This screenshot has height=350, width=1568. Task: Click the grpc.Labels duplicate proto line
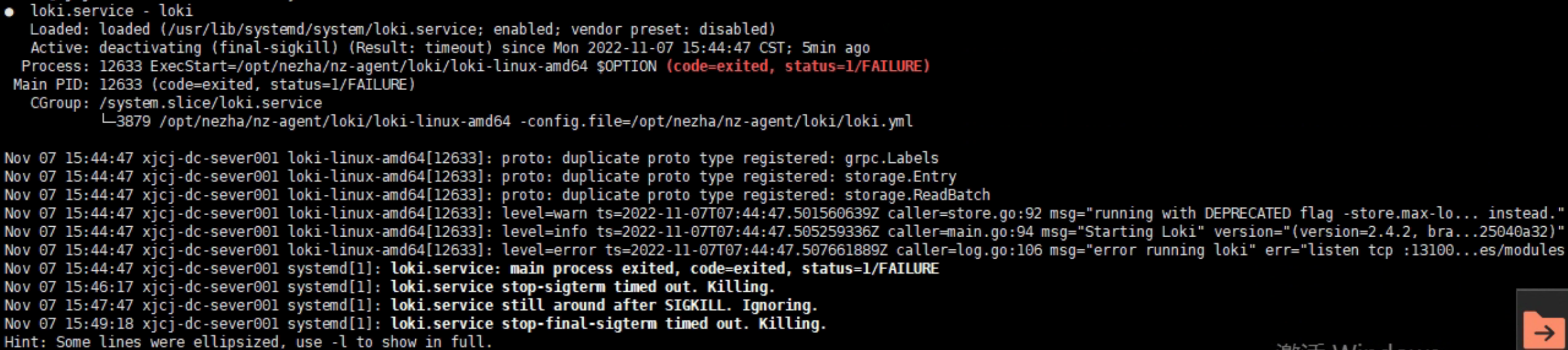tap(720, 159)
